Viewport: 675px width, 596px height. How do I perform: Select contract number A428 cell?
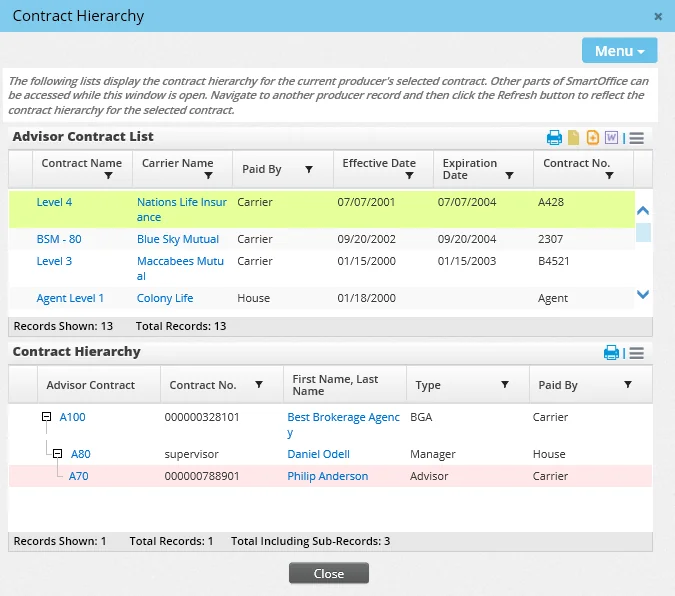pyautogui.click(x=551, y=202)
